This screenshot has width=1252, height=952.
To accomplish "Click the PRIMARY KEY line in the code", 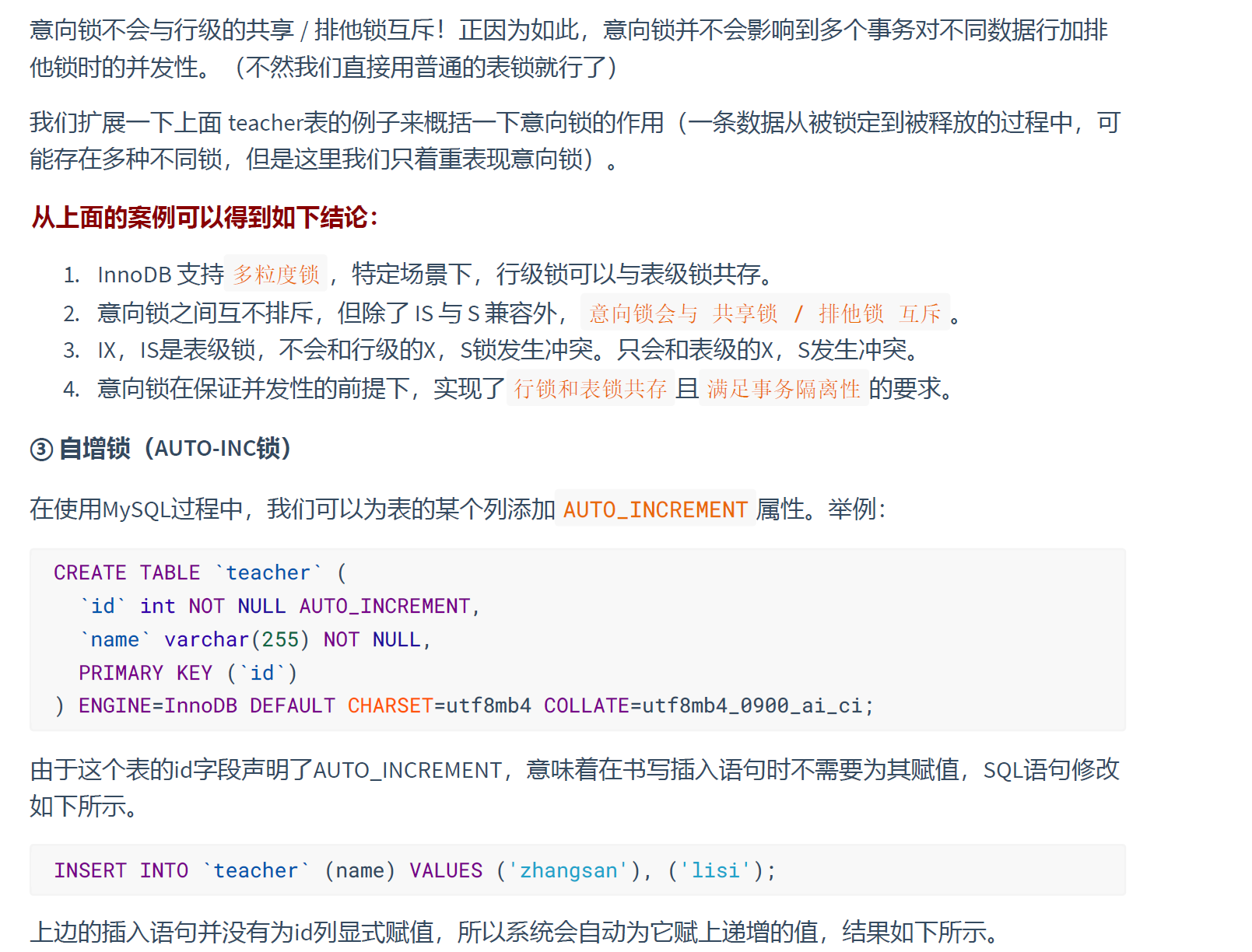I will click(187, 672).
